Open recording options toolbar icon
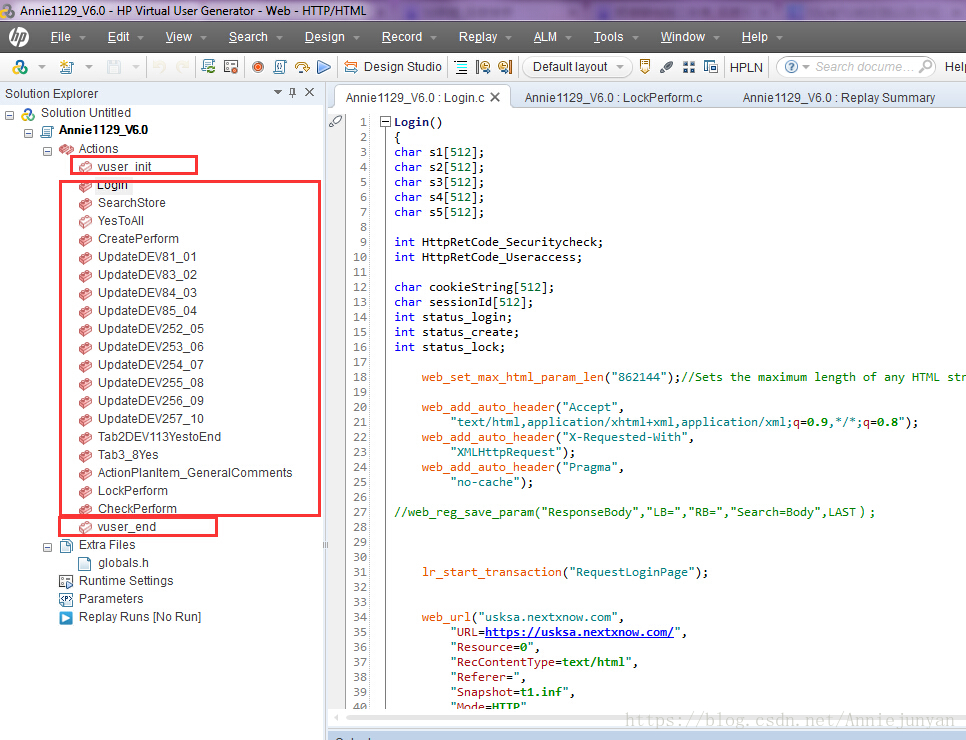Screen dimensions: 966x740 pos(231,67)
